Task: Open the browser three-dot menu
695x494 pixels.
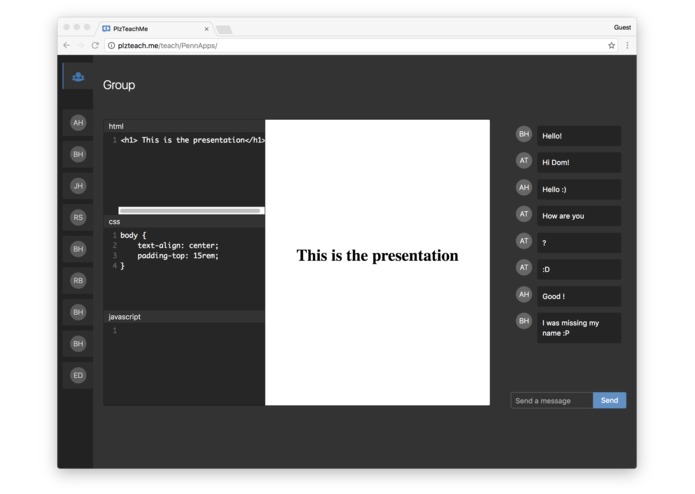Action: click(x=627, y=45)
